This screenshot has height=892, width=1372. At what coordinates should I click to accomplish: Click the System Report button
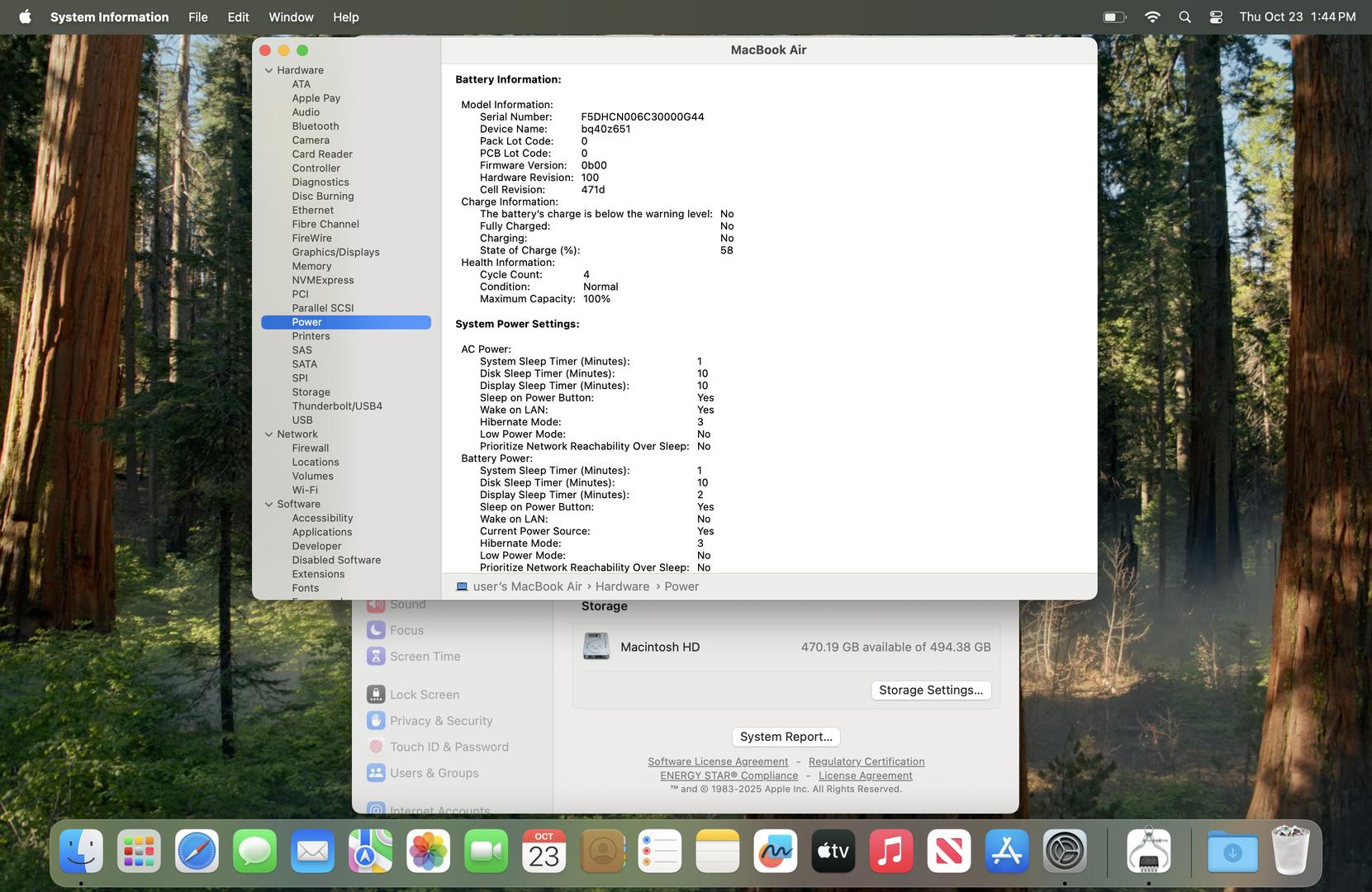point(786,737)
